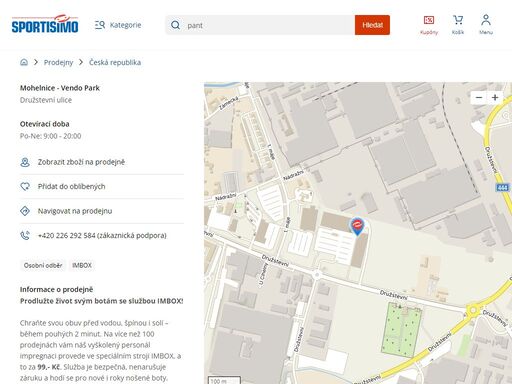Image resolution: width=512 pixels, height=384 pixels.
Task: Click the store location pin on map
Action: tap(357, 226)
